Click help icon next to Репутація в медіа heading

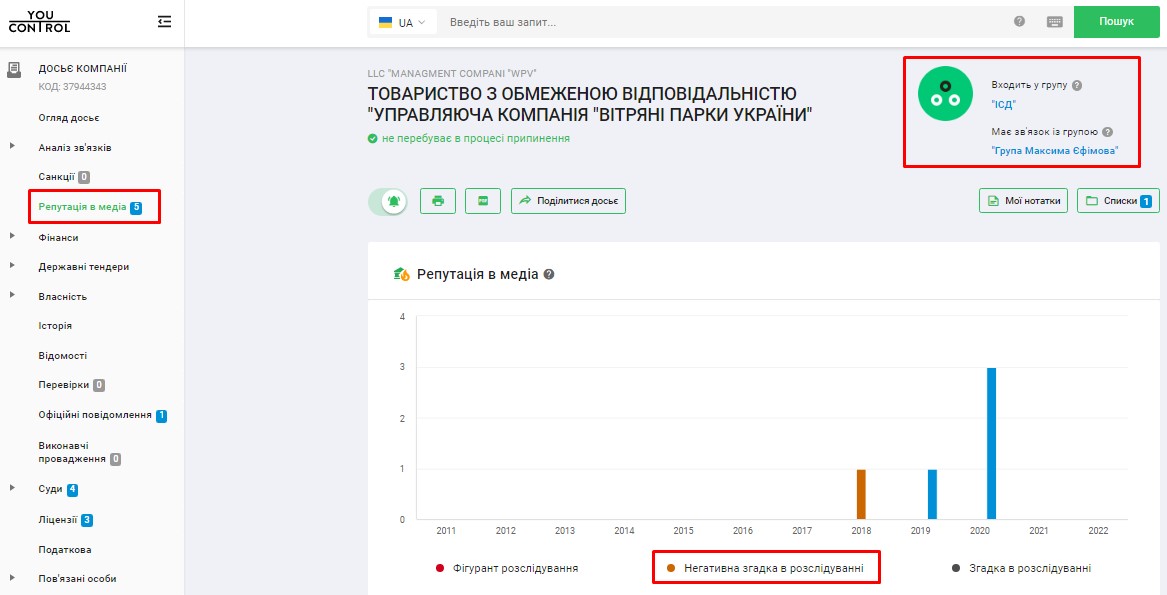click(x=548, y=274)
